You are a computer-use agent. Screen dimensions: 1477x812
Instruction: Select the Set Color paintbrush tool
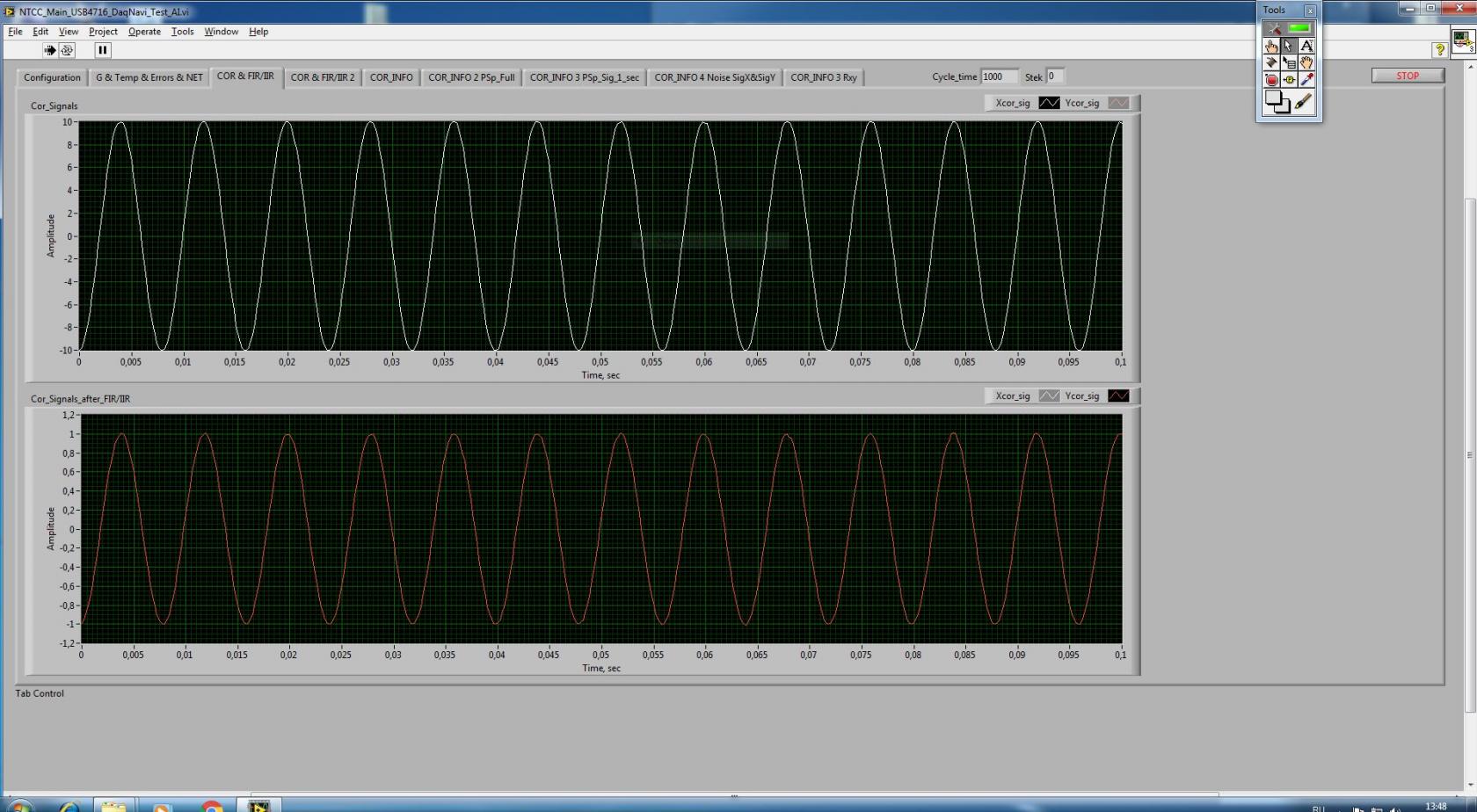tap(1304, 102)
